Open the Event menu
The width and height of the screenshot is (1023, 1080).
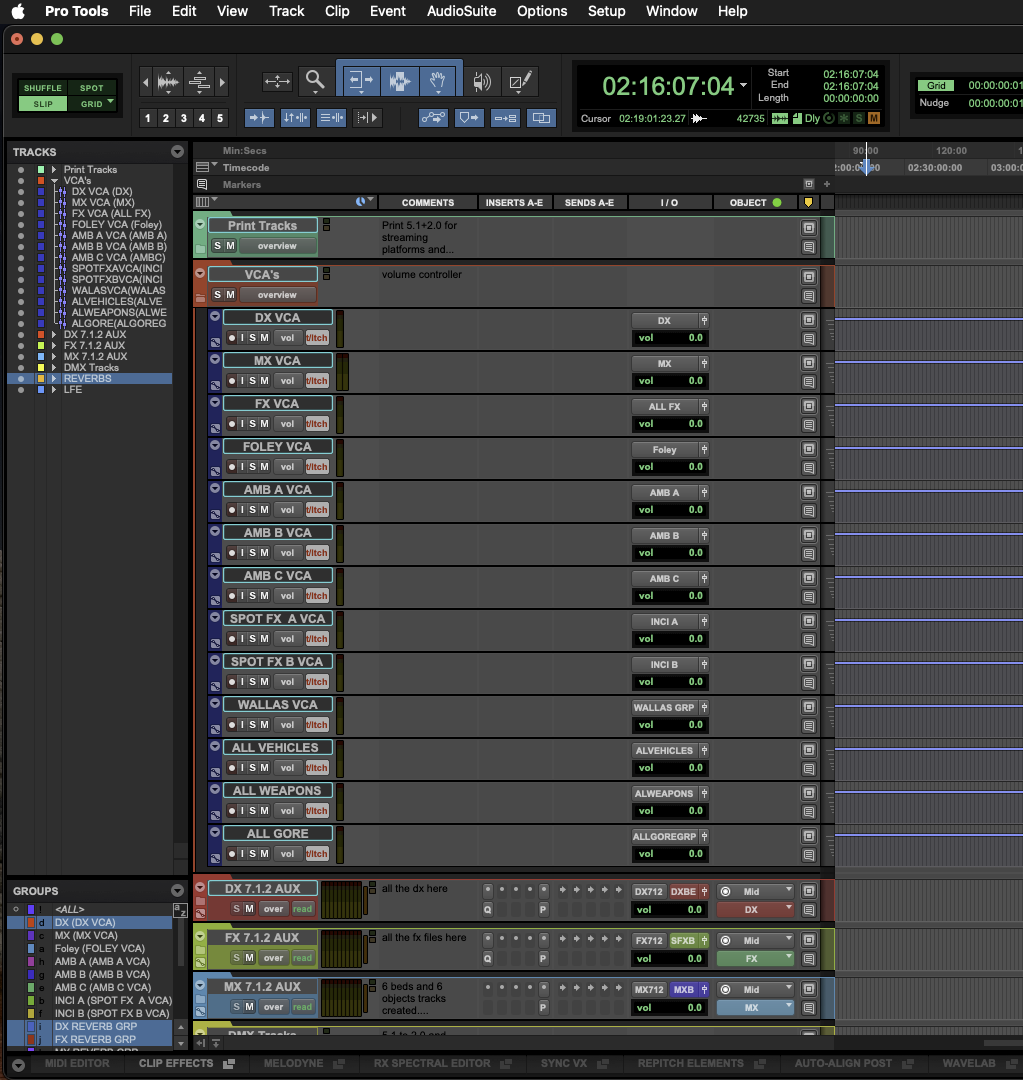388,11
